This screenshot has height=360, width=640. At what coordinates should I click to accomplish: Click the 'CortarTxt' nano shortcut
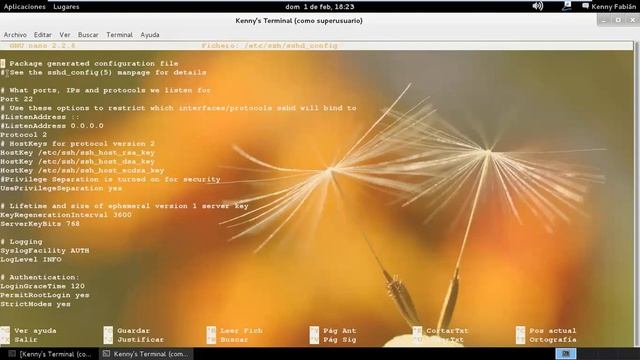[441, 331]
